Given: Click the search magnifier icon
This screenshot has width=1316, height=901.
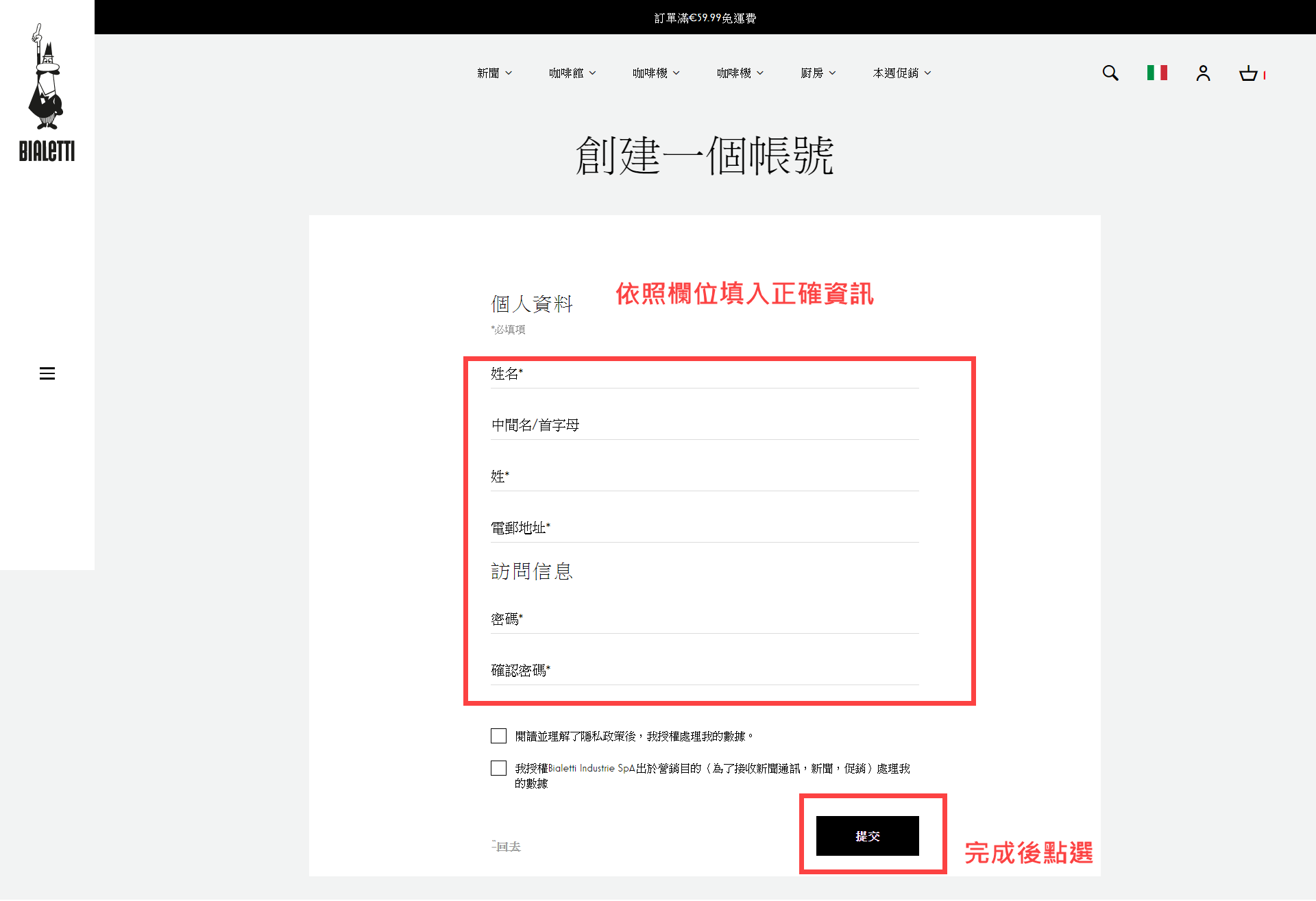Looking at the screenshot, I should pyautogui.click(x=1110, y=73).
